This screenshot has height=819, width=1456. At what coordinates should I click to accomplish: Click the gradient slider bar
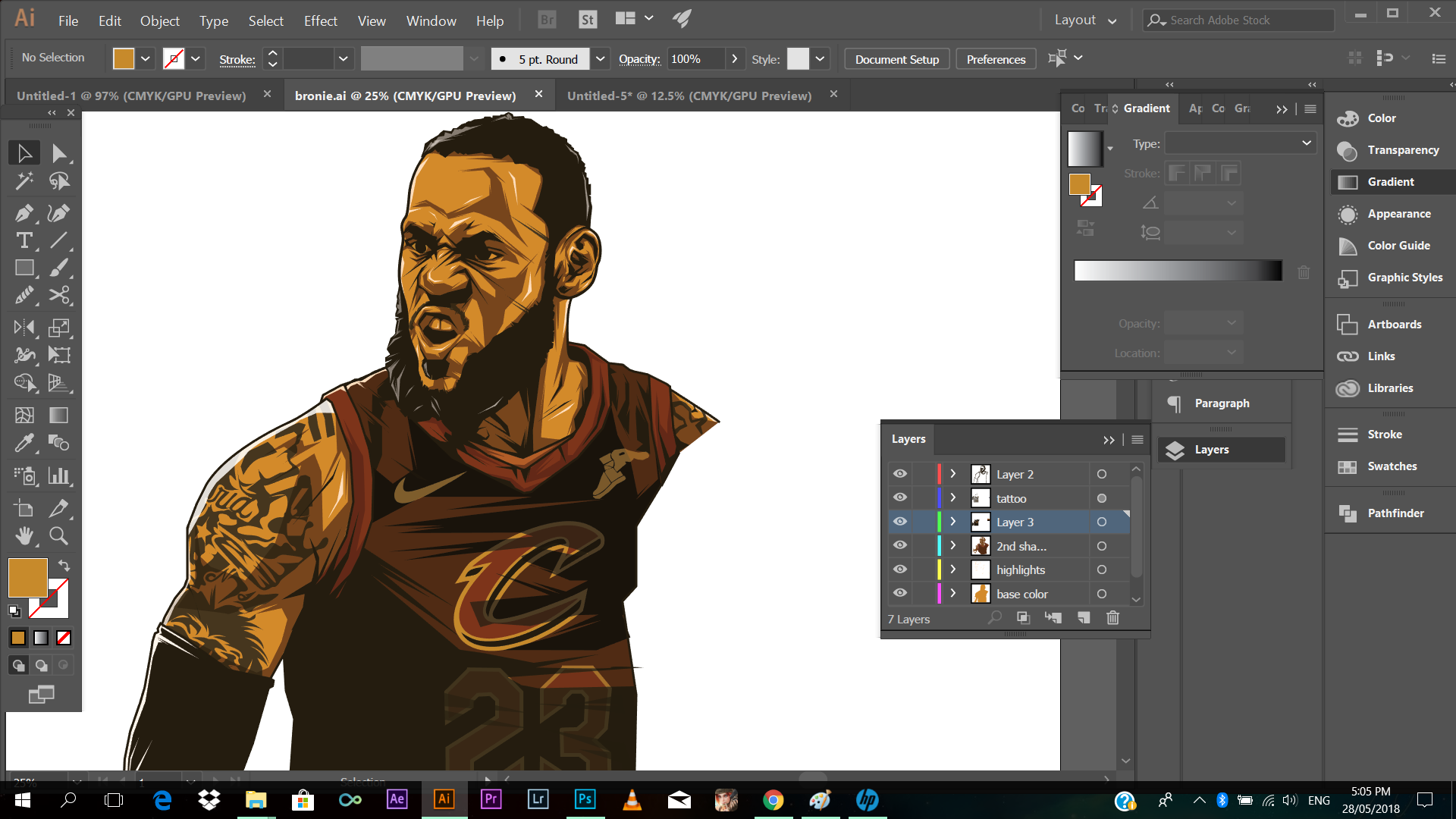pyautogui.click(x=1178, y=271)
